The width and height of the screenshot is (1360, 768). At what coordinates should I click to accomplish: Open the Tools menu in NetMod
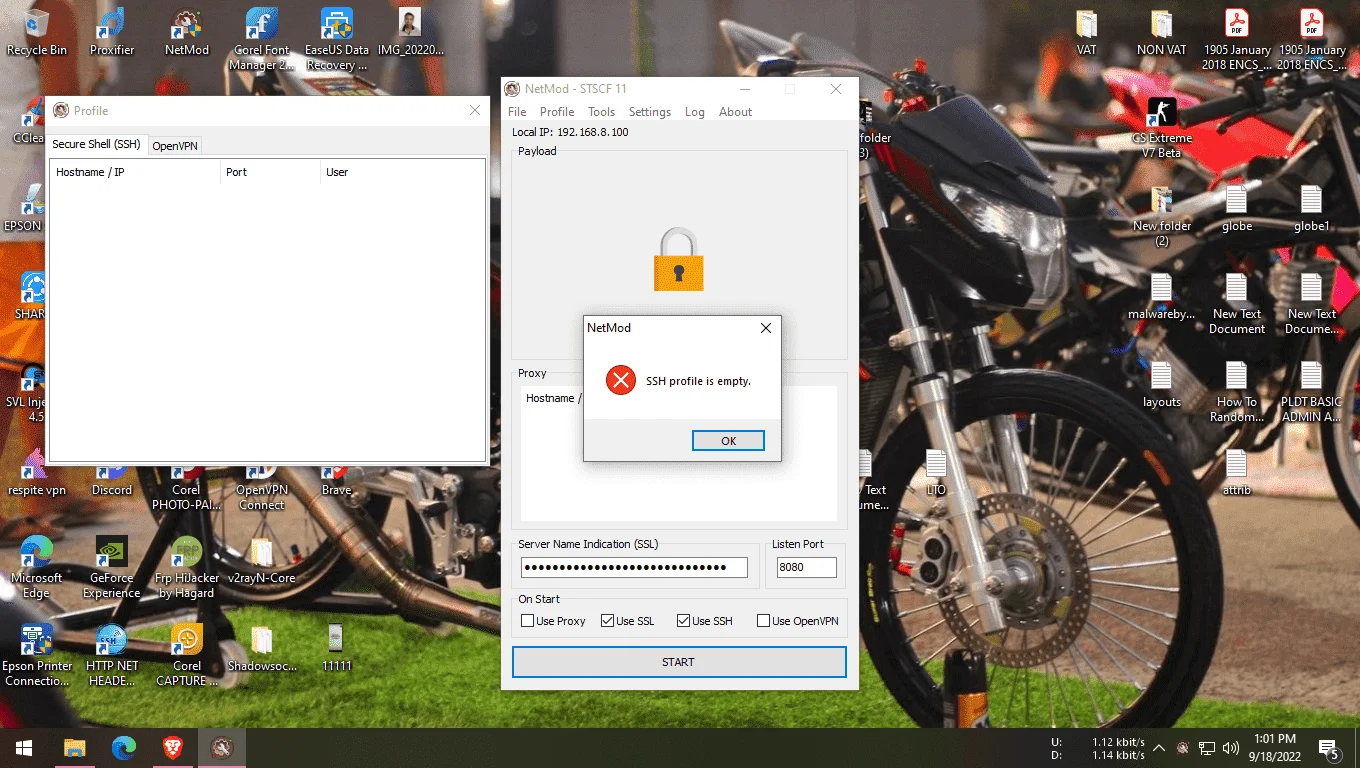601,112
